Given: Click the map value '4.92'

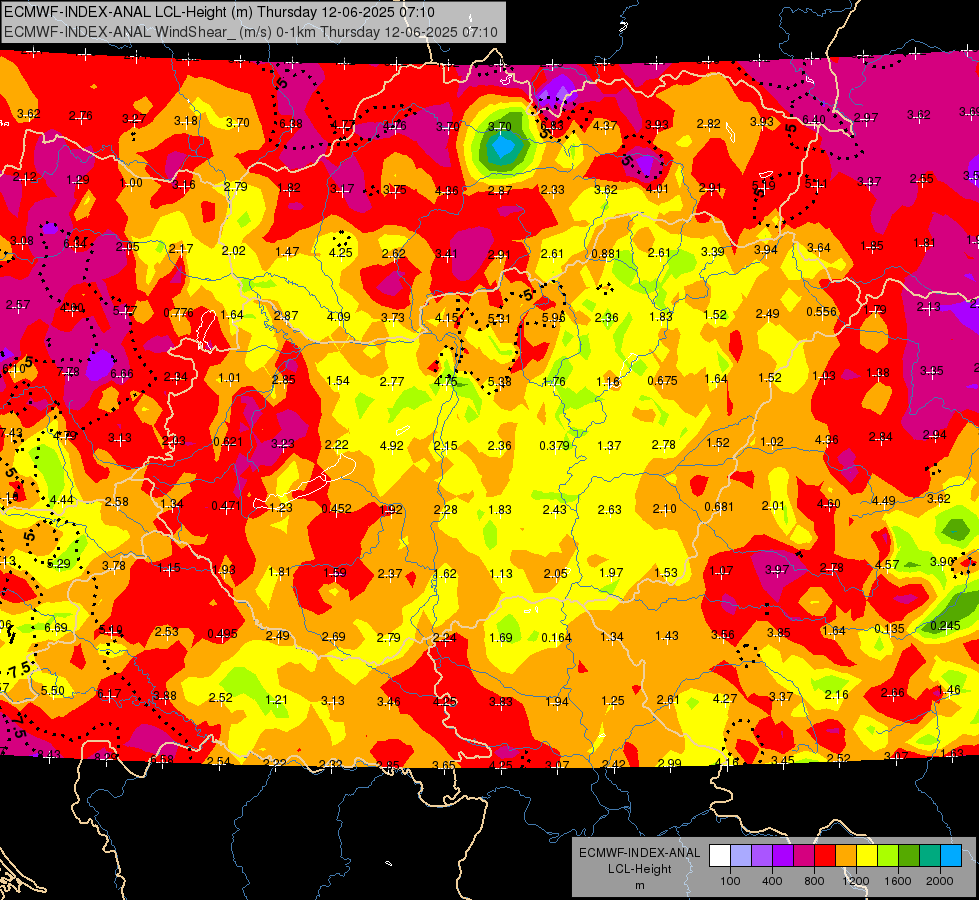Looking at the screenshot, I should [x=391, y=446].
